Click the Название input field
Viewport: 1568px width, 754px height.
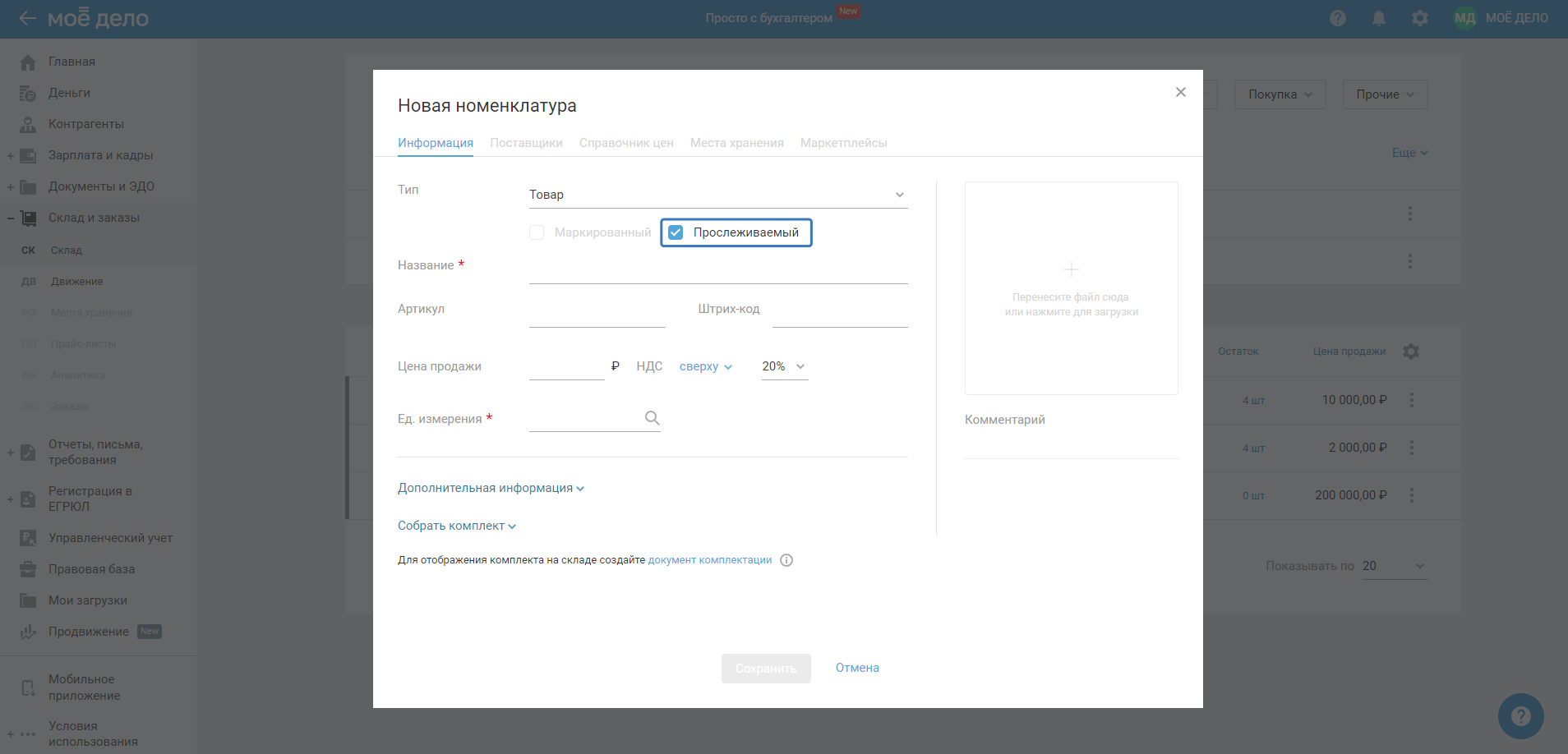click(x=717, y=270)
